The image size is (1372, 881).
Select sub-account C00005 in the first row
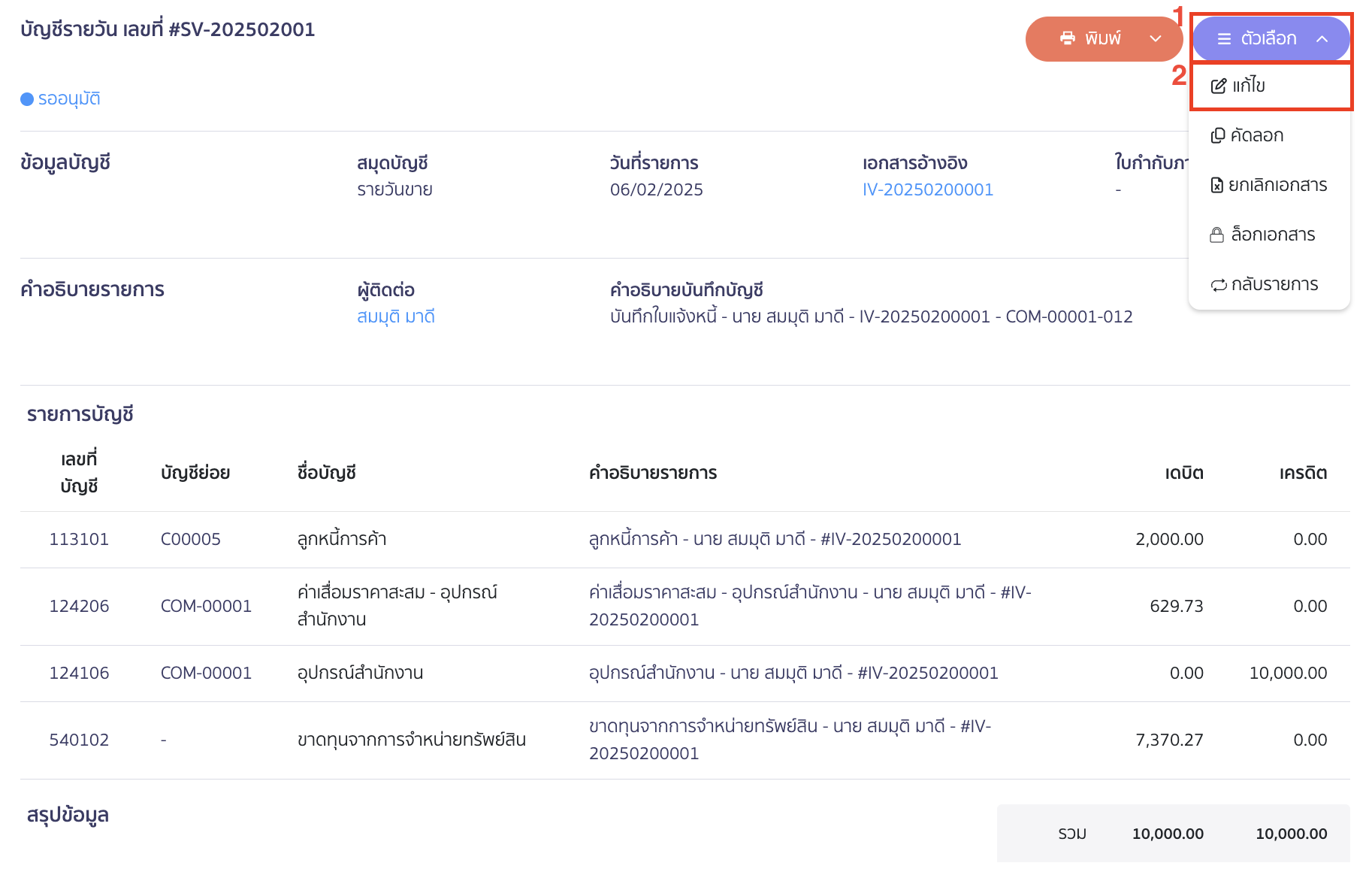click(x=191, y=539)
